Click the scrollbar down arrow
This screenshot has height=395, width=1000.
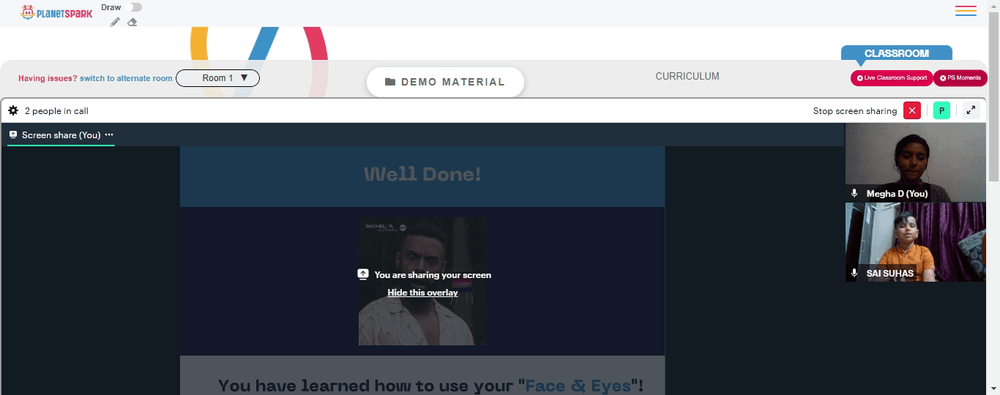994,389
